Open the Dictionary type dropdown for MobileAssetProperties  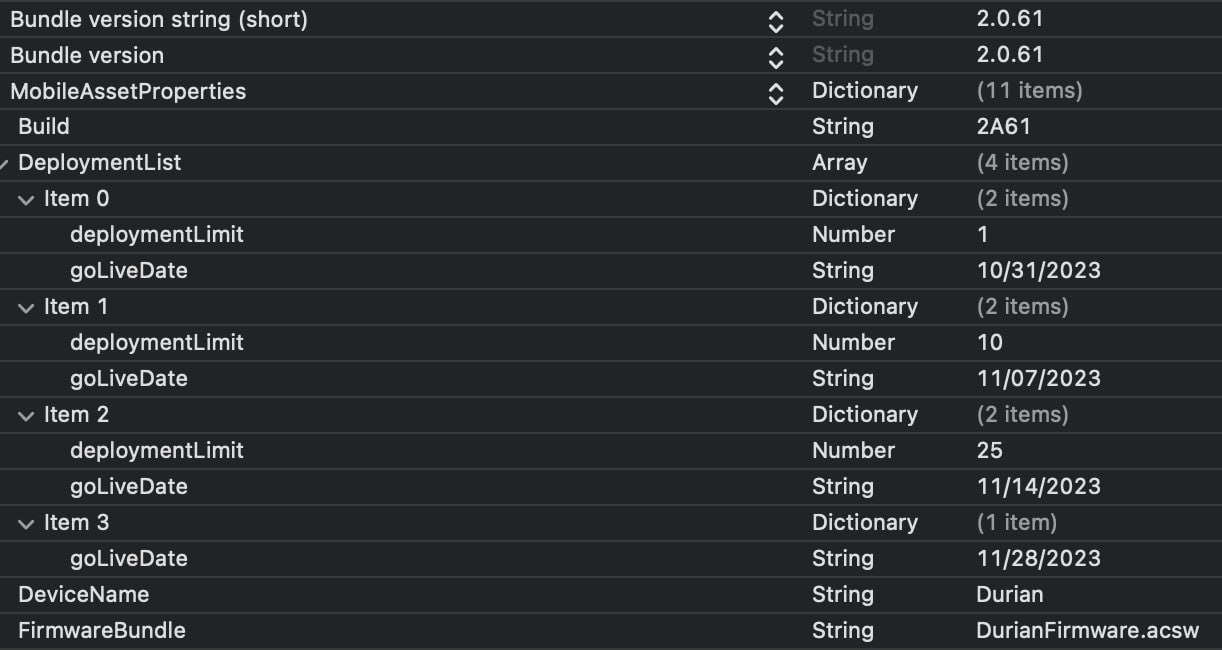coord(864,91)
